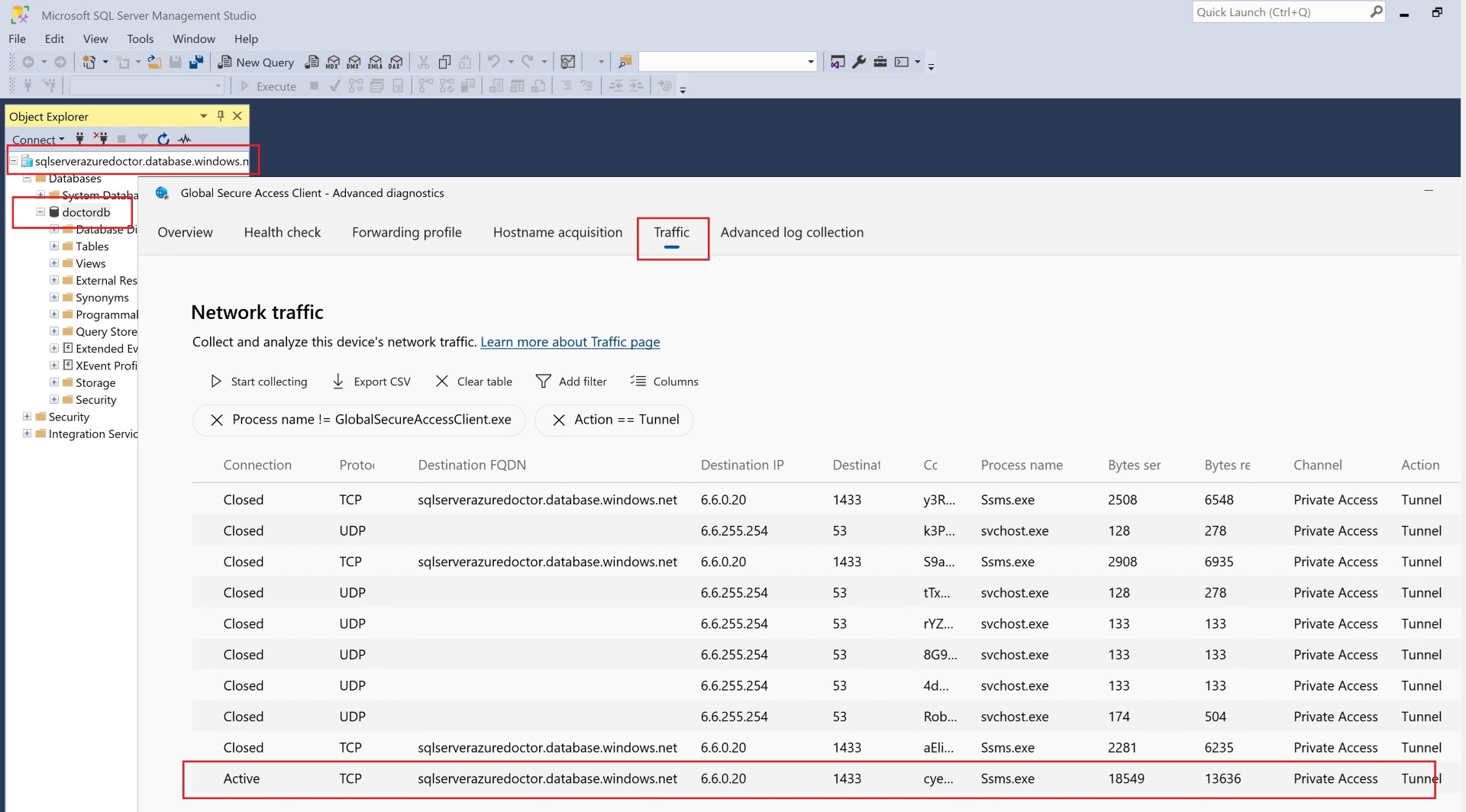
Task: Open the Tools menu
Action: (x=140, y=39)
